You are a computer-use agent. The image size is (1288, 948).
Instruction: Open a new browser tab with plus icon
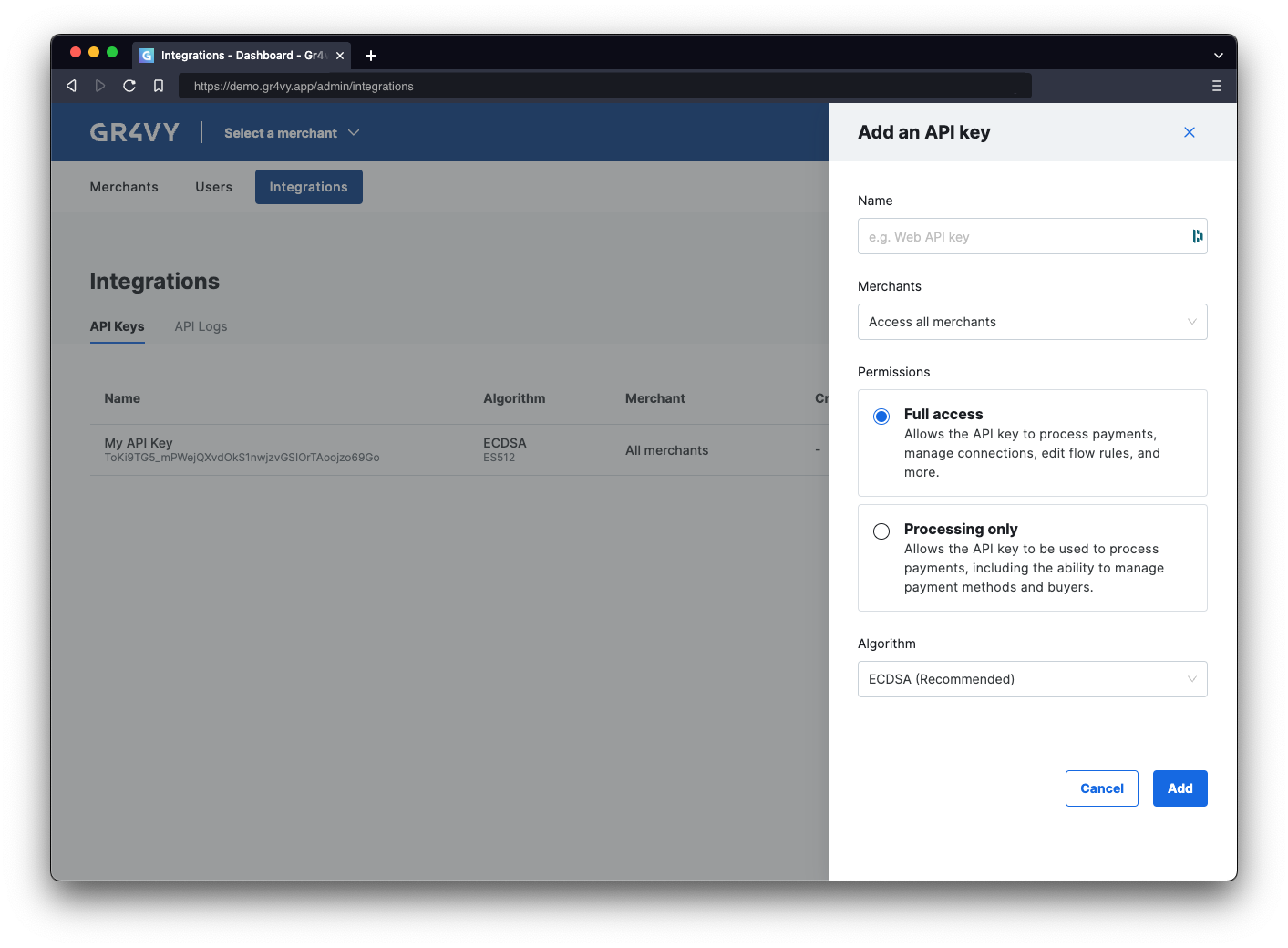(371, 56)
